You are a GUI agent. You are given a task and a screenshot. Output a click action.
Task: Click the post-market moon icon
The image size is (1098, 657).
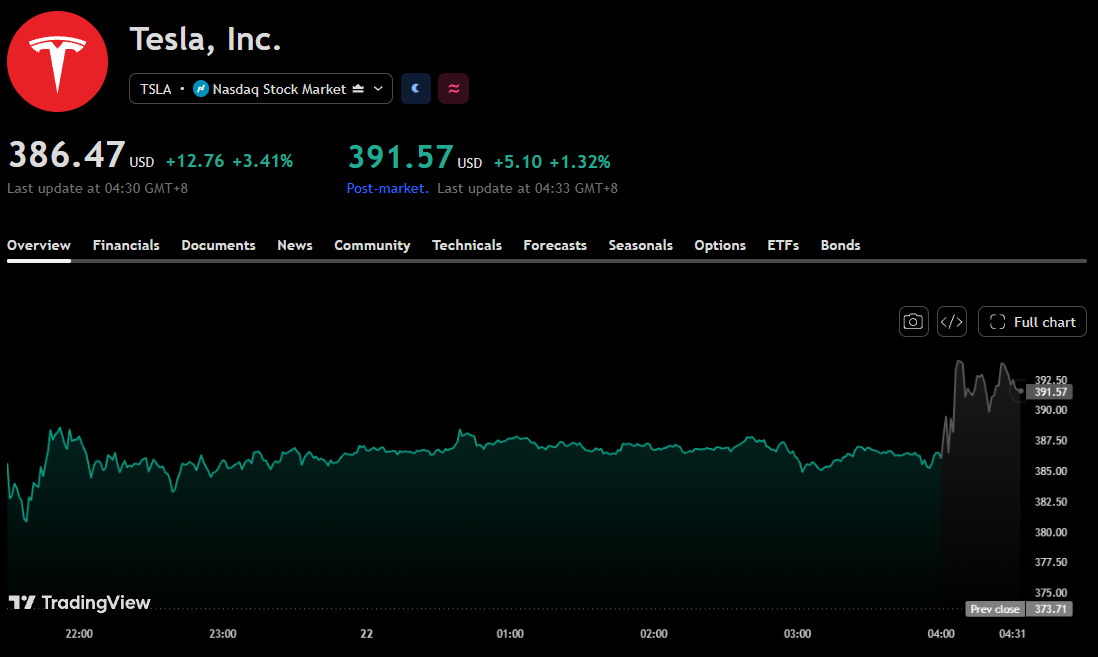click(416, 89)
